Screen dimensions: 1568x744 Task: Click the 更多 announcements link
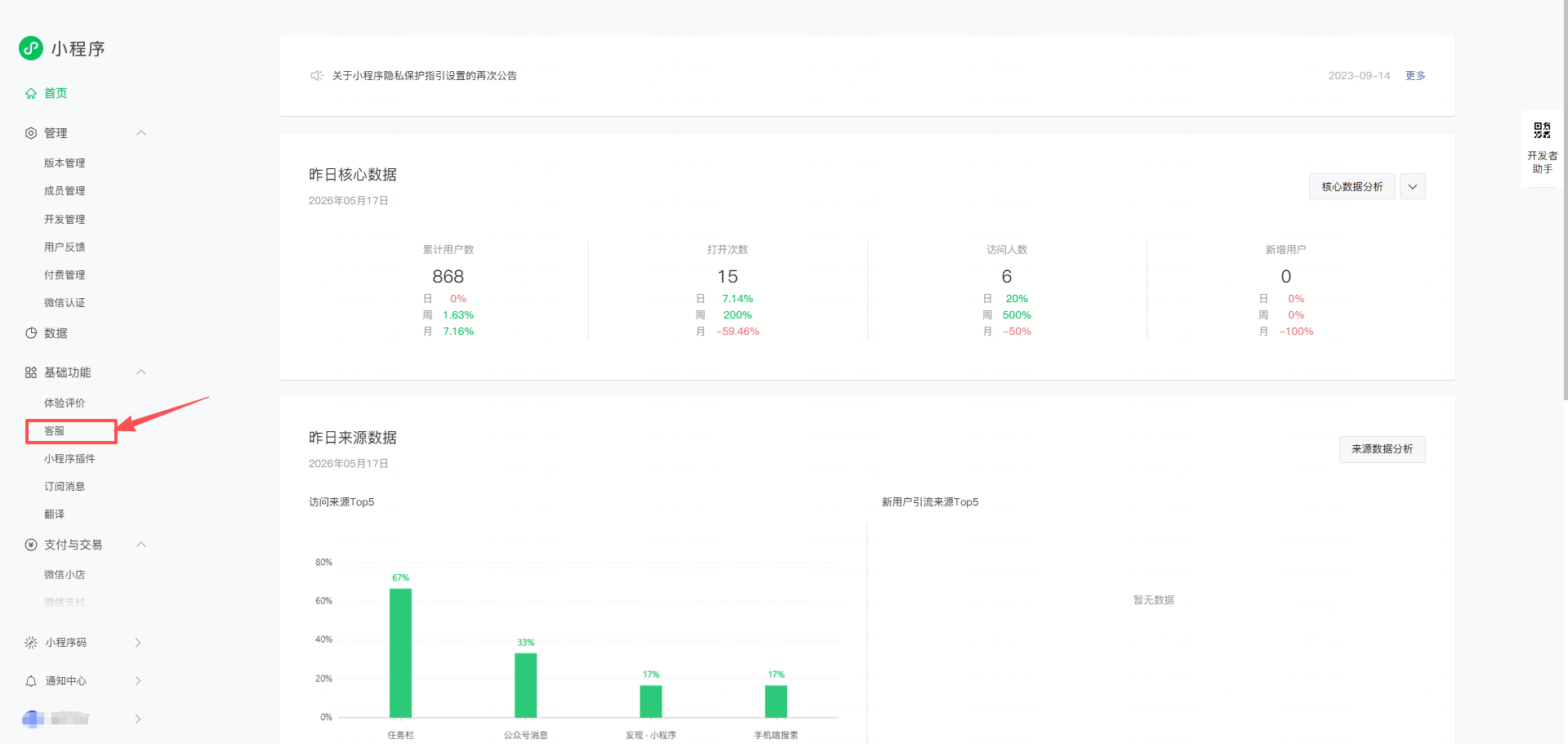point(1415,75)
